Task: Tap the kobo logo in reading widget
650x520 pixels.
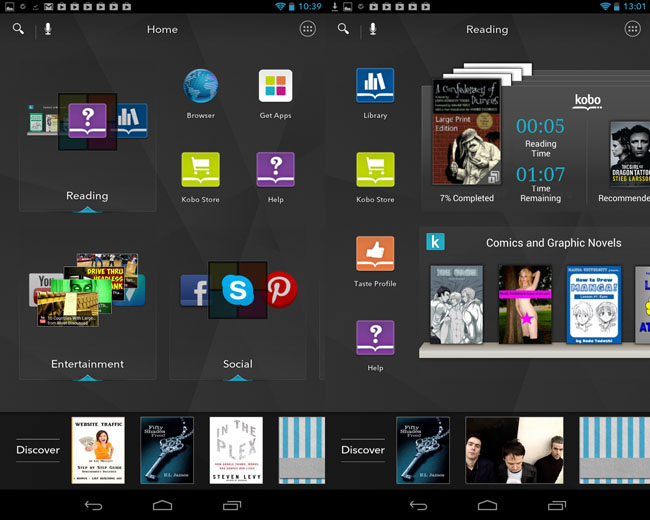Action: point(587,101)
